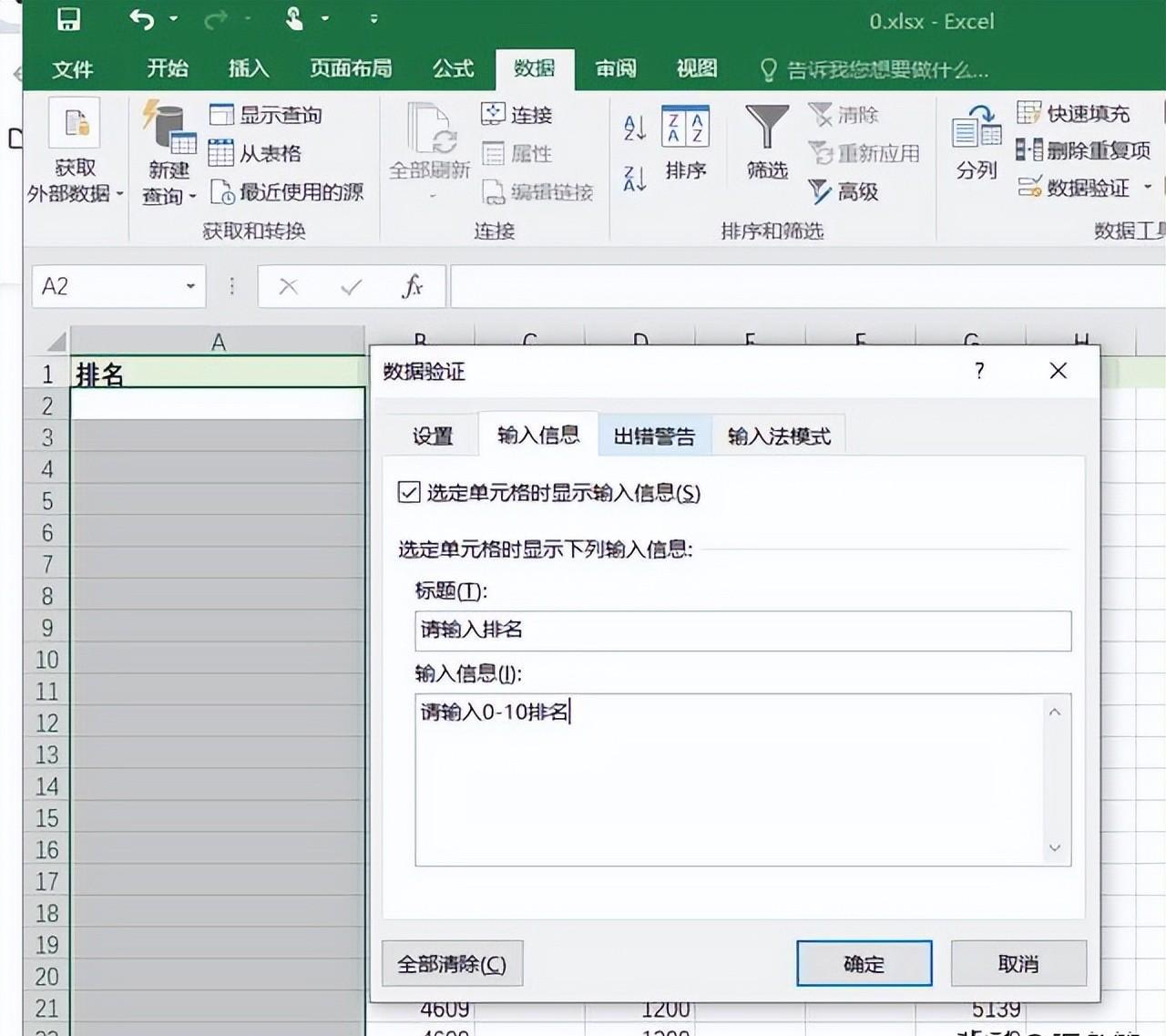Screen dimensions: 1166x1036
Task: Switch to the 输入法模式 tab
Action: click(779, 436)
